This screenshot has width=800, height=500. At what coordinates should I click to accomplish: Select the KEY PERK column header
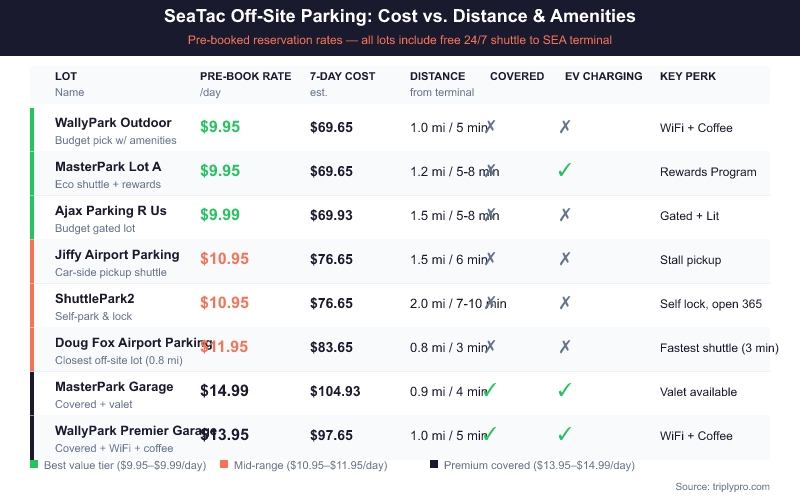pyautogui.click(x=688, y=76)
